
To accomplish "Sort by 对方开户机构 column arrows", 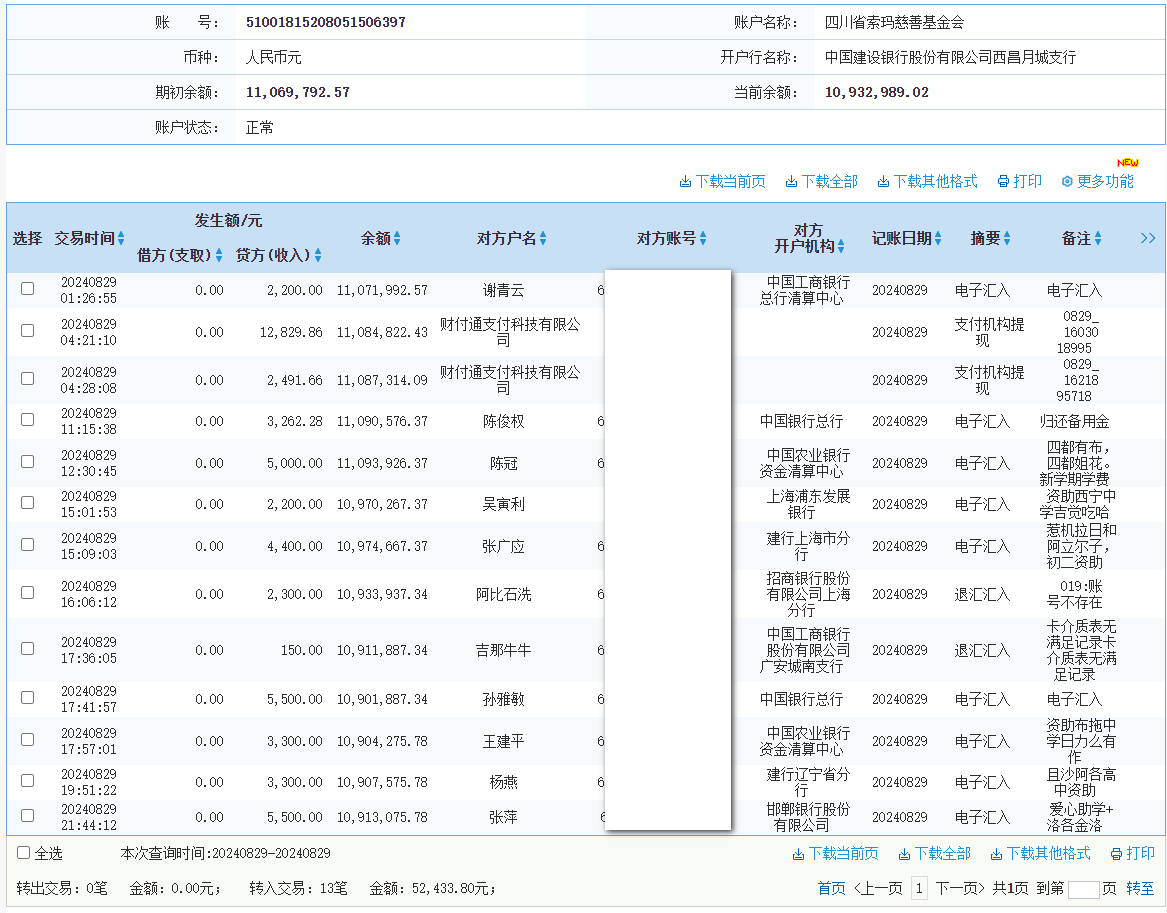I will (x=840, y=246).
